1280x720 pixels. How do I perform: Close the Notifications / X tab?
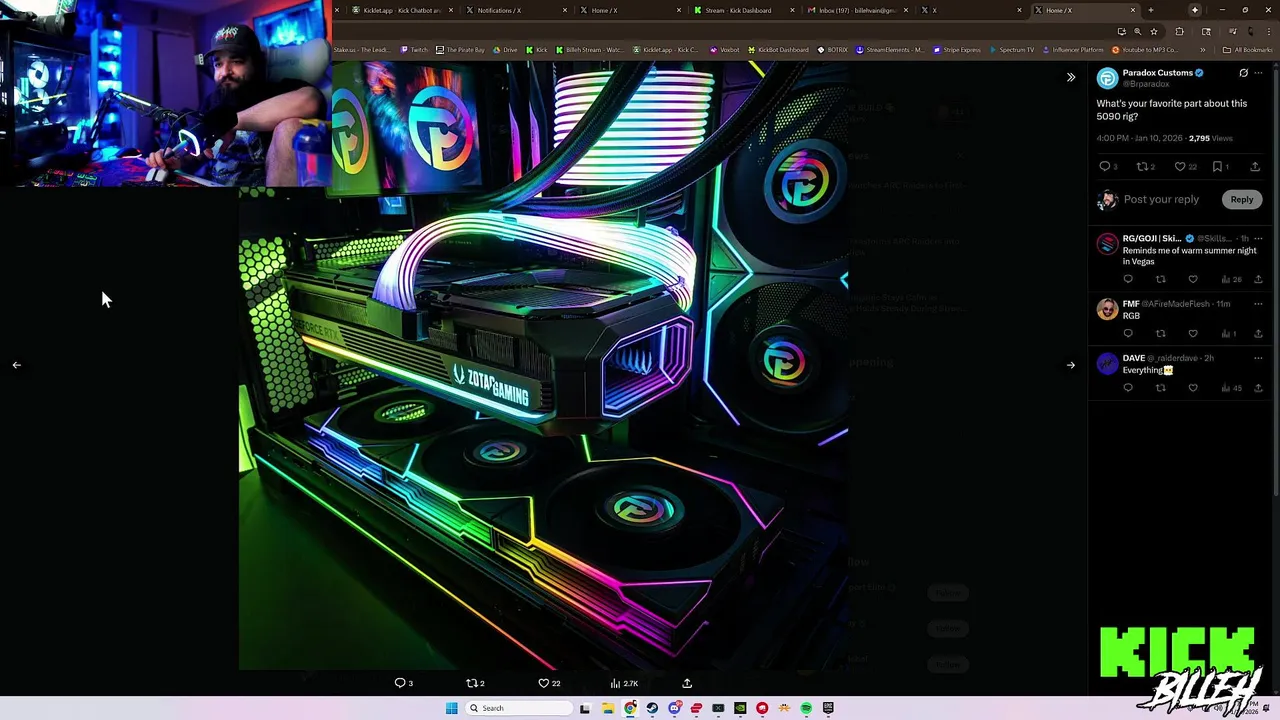[x=565, y=10]
